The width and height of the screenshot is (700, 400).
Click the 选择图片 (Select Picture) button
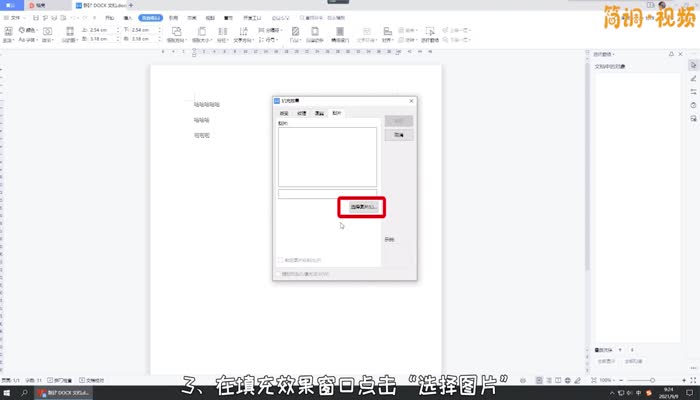pos(362,207)
